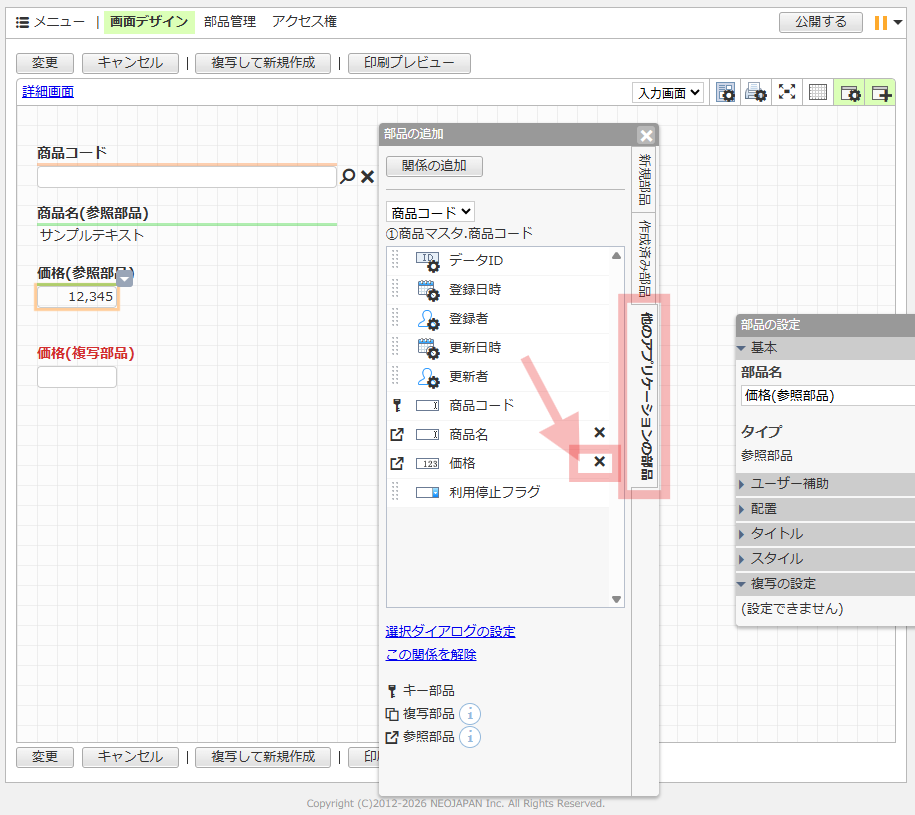Open the 入力画面 screen selector dropdown
Viewport: 915px width, 815px height.
[x=668, y=93]
